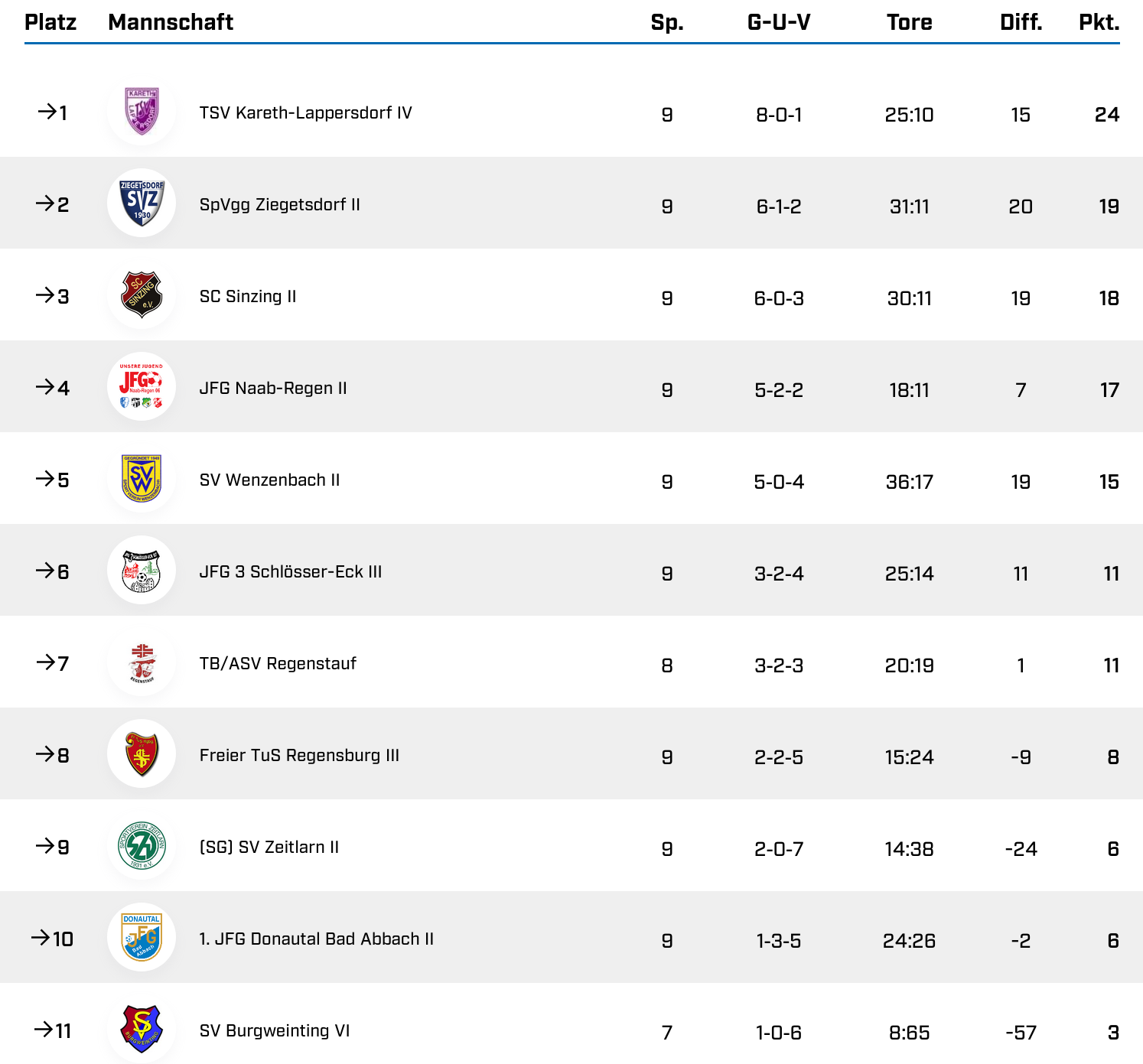Open the SV Wenzenbach yellow crest
This screenshot has height=1064, width=1143.
click(x=142, y=479)
